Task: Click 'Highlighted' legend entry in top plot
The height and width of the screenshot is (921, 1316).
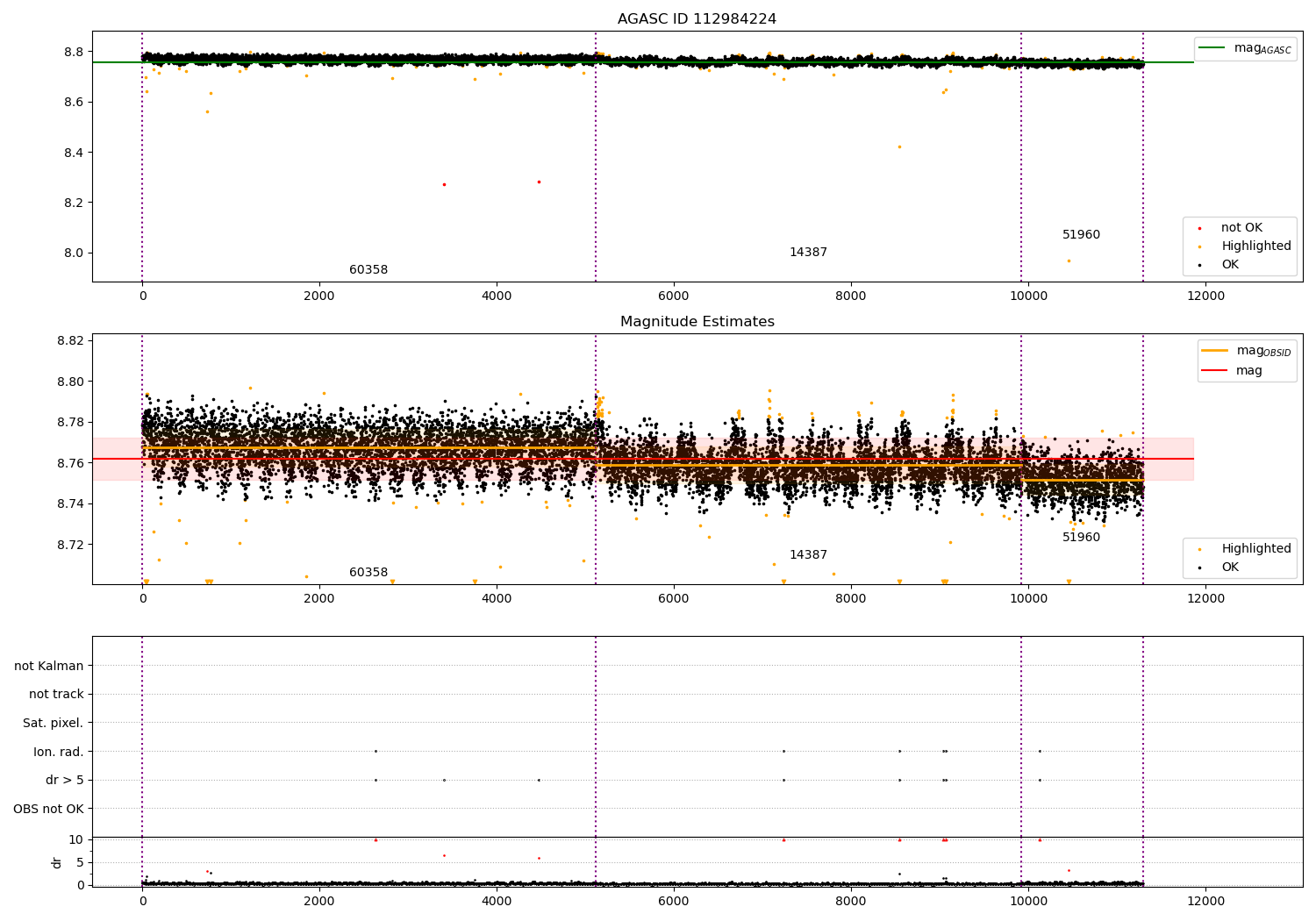Action: coord(1255,246)
